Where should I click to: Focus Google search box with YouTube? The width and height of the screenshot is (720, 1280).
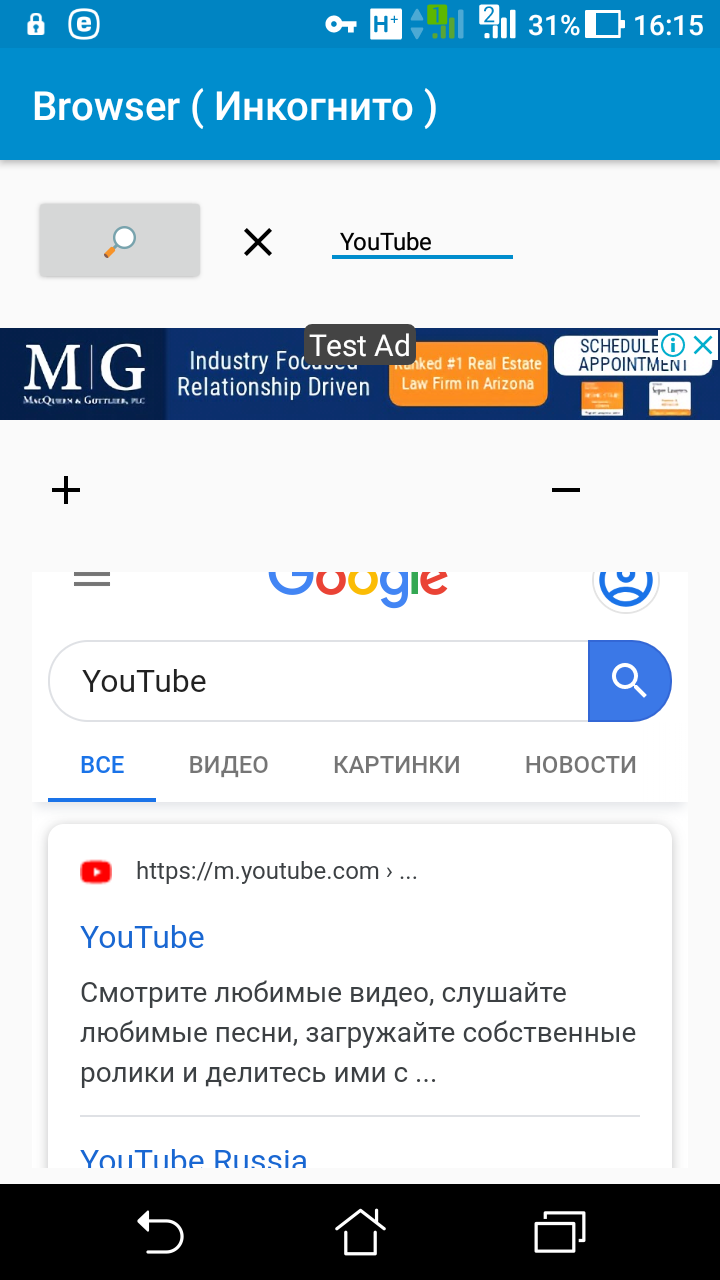(318, 681)
